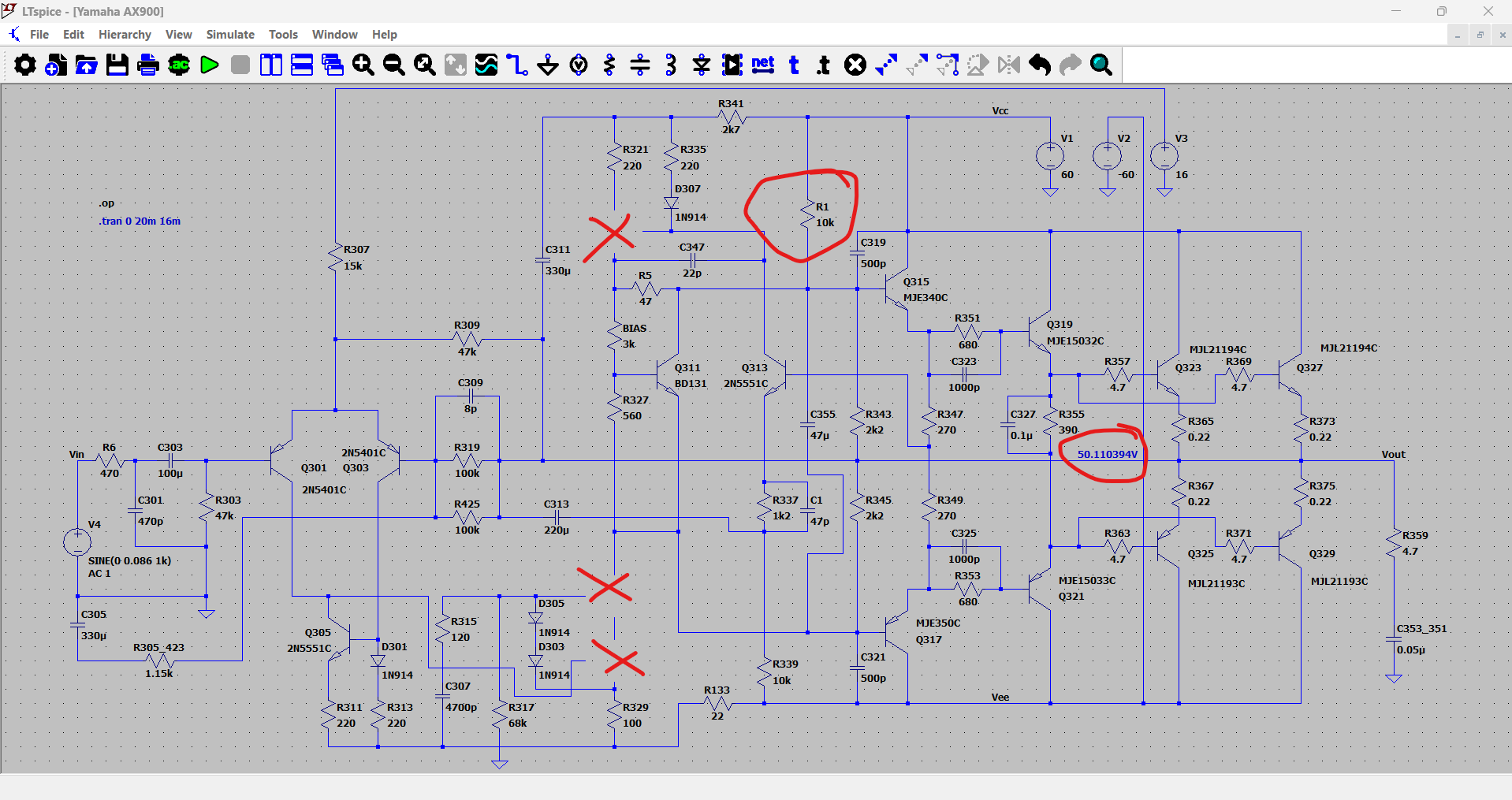Select resistor R359 4.7

1394,544
